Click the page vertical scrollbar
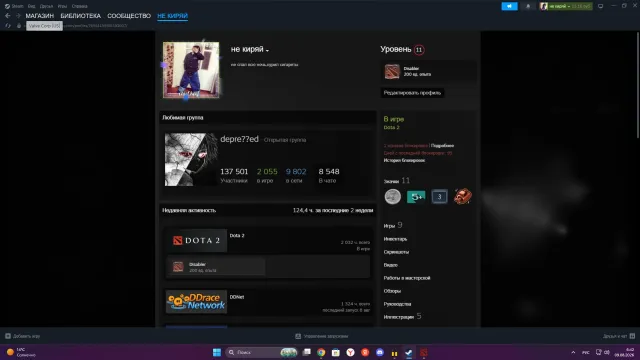Viewport: 640px width, 360px height. 638,86
